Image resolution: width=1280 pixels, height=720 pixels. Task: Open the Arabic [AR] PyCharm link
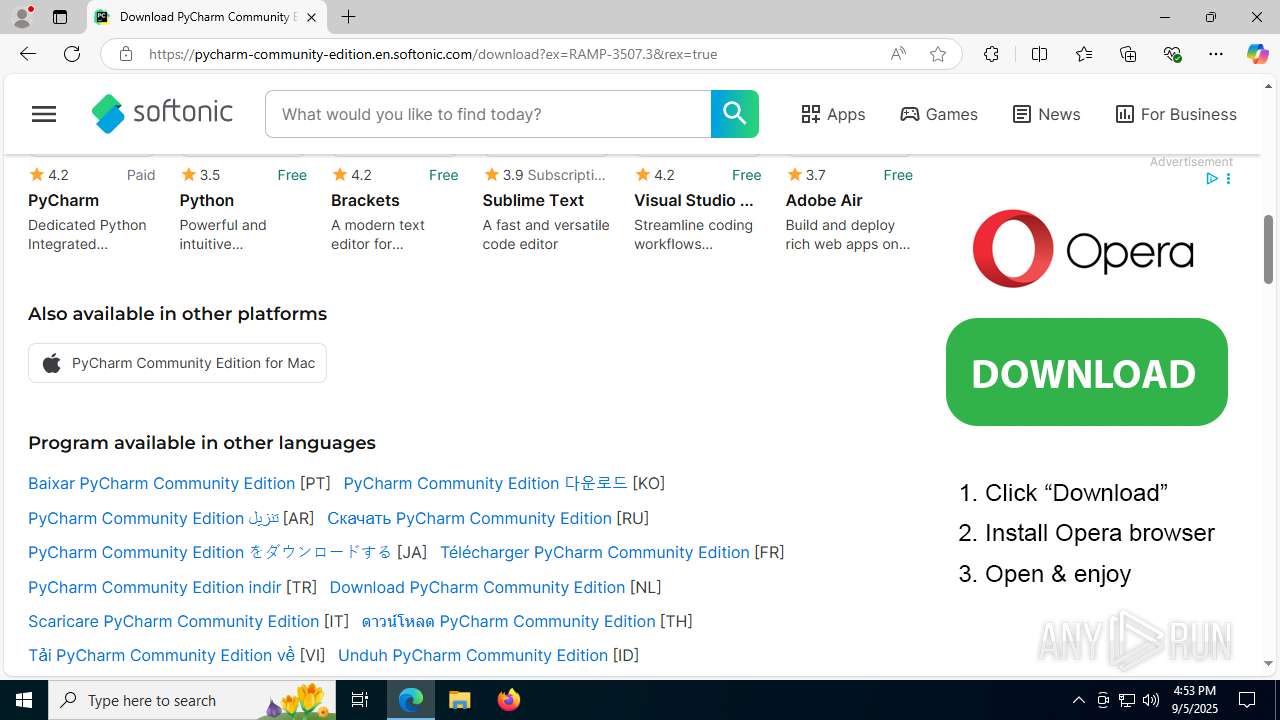(154, 518)
